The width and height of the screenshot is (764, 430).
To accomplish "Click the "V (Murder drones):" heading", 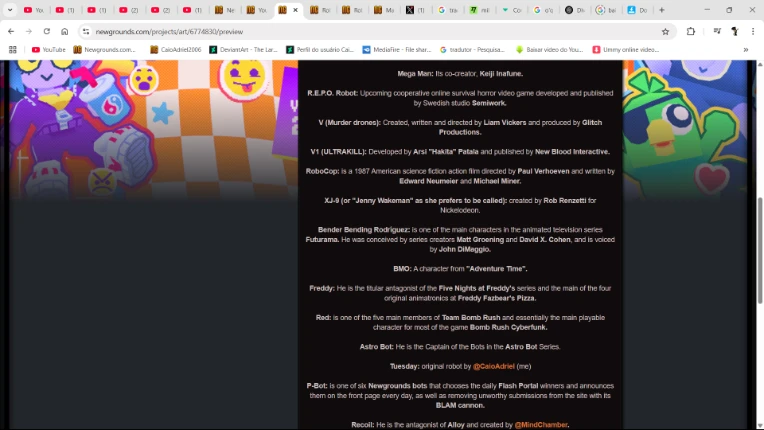I will (x=349, y=122).
